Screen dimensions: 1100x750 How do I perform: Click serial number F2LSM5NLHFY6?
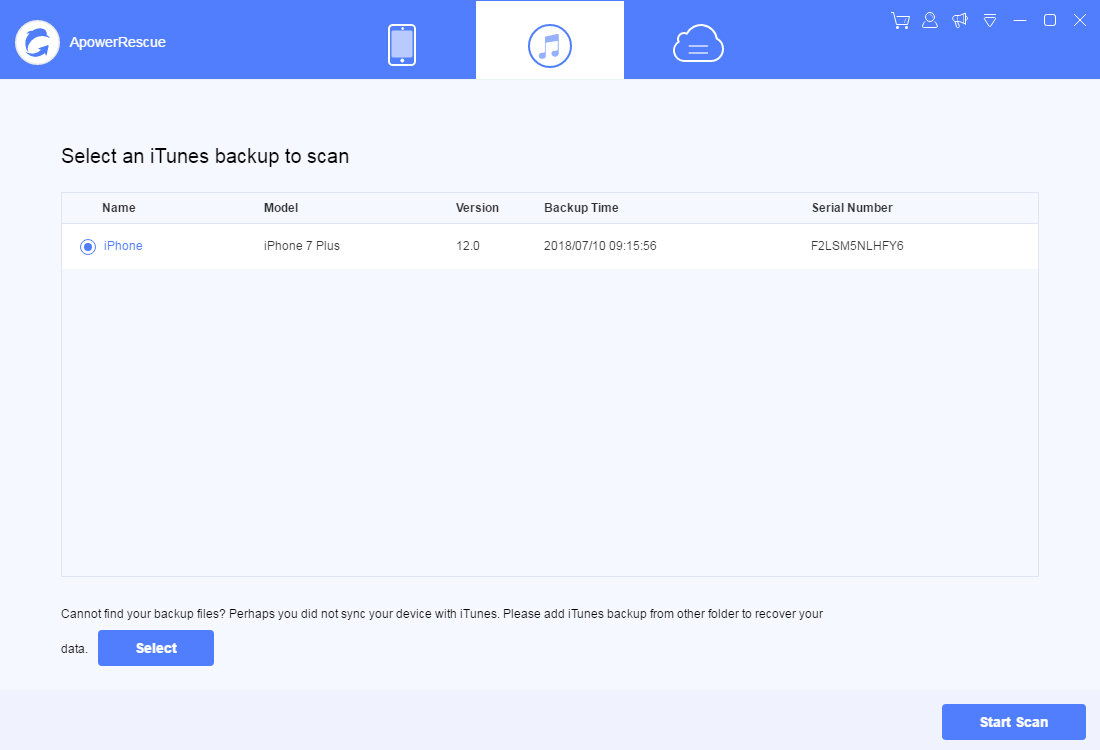tap(857, 246)
